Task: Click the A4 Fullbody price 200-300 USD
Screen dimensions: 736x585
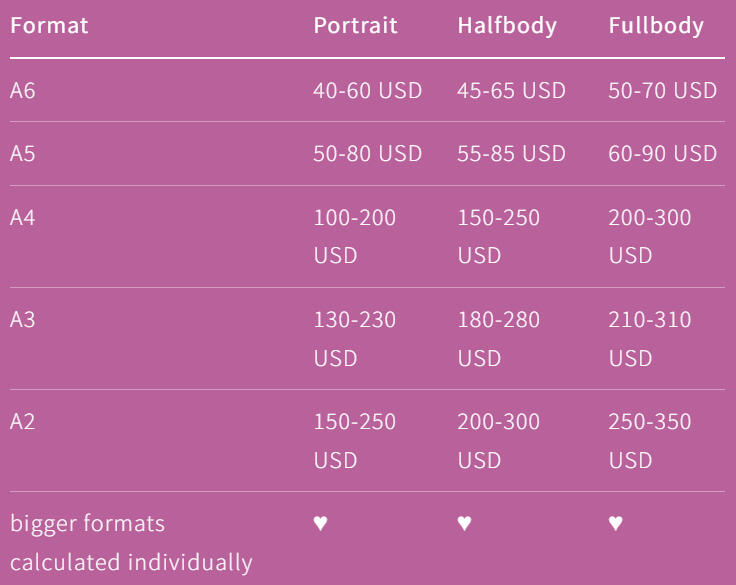Action: click(649, 236)
